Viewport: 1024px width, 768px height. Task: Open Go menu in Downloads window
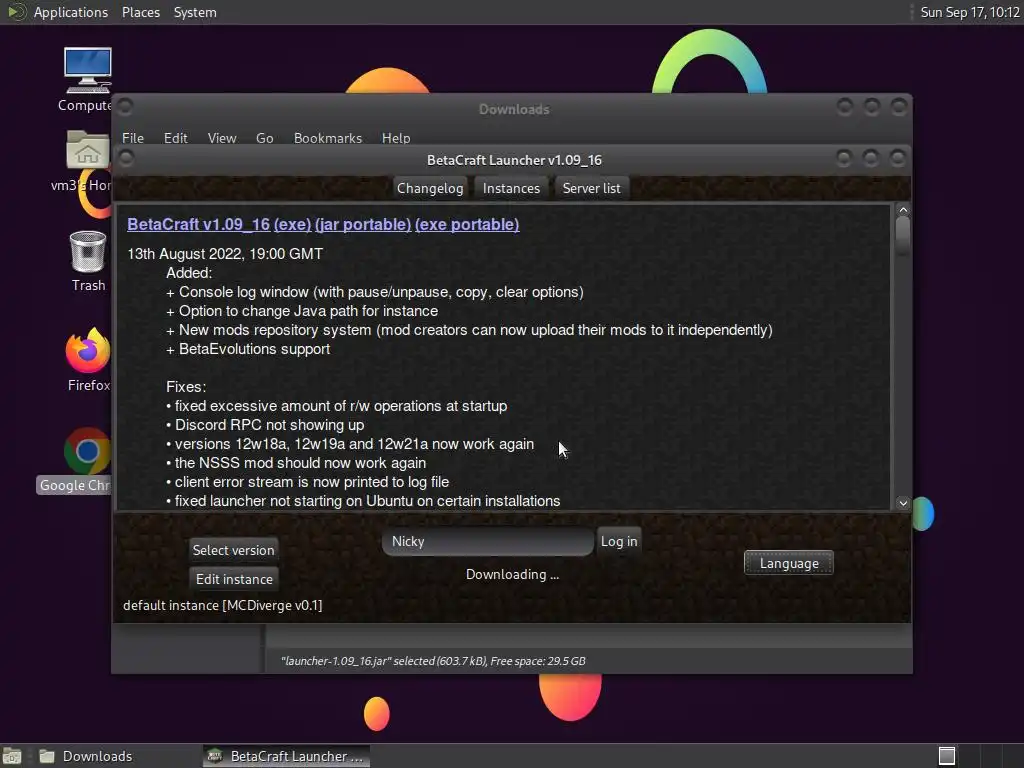coord(264,138)
